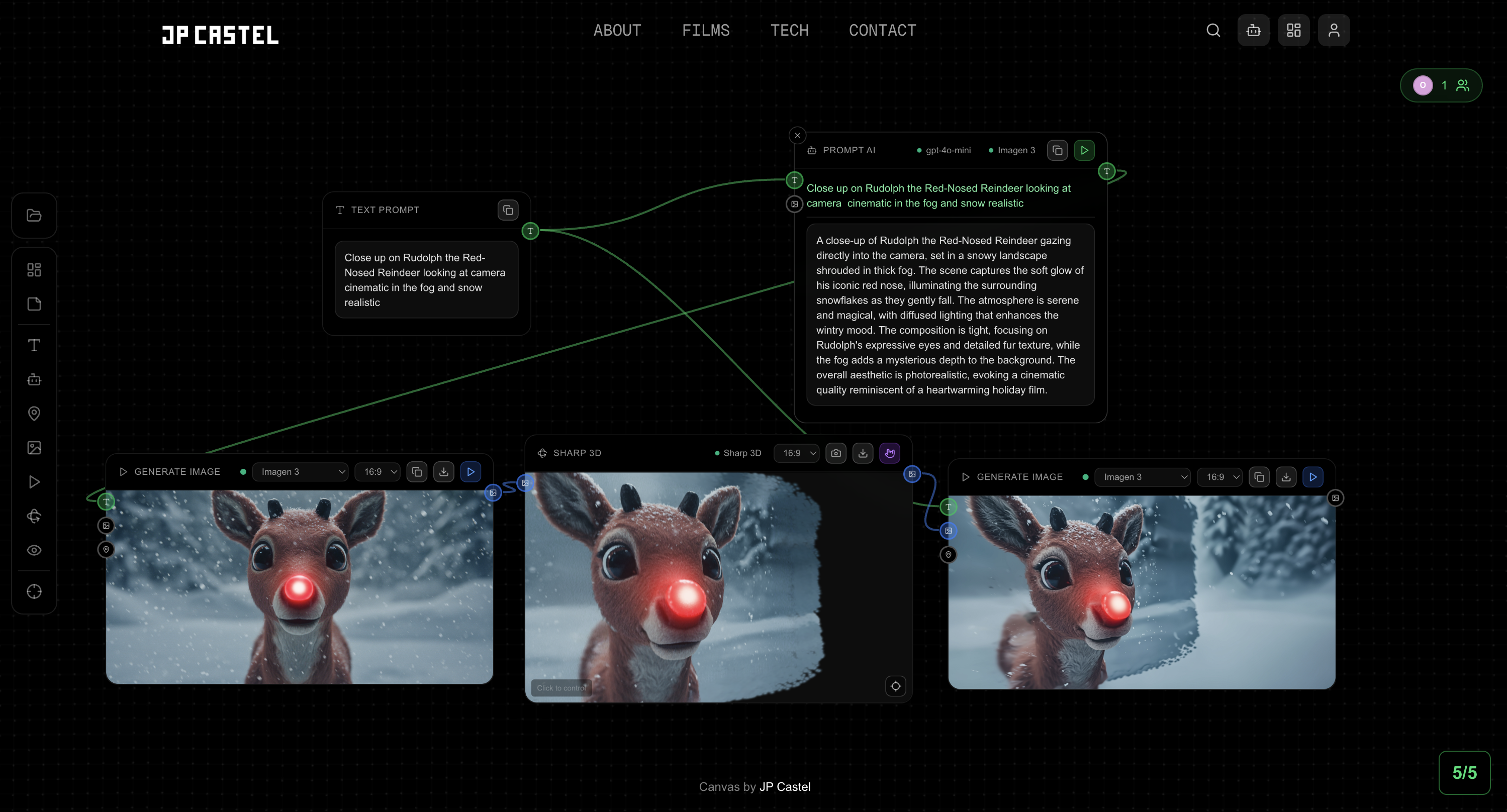Toggle the purple hand control on Sharp 3D node

point(890,453)
